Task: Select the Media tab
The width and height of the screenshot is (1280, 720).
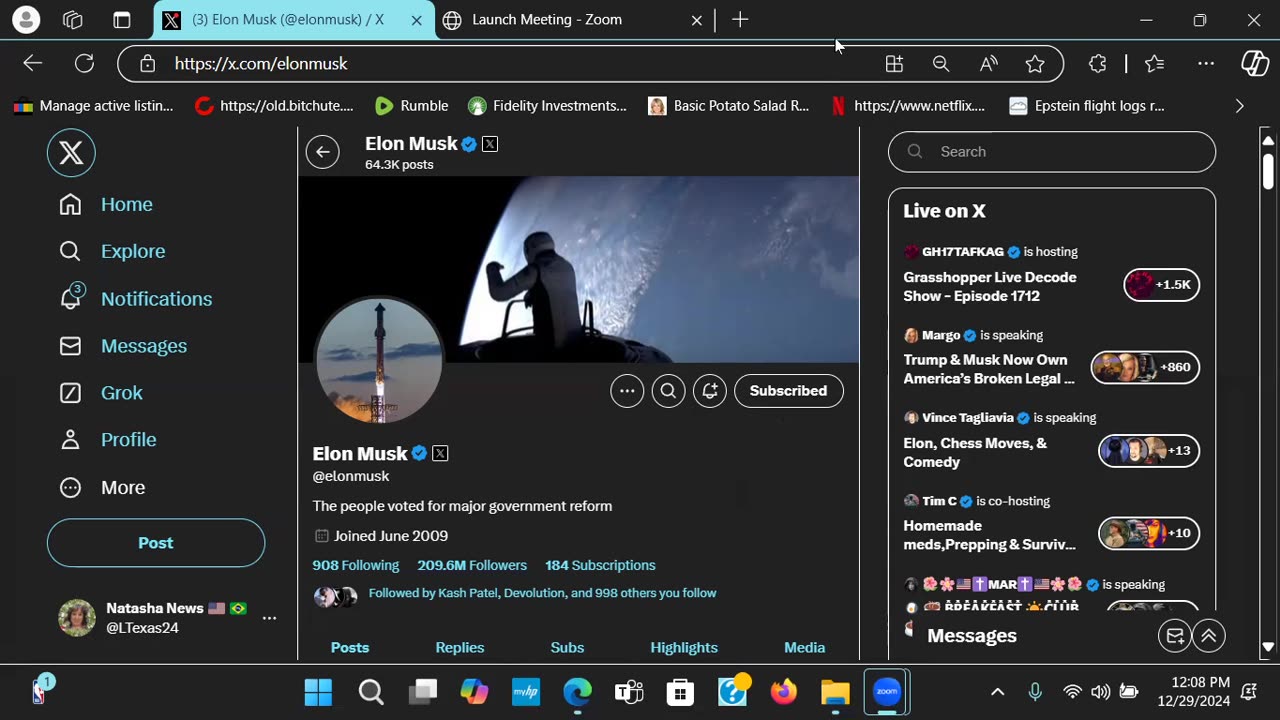Action: click(804, 647)
